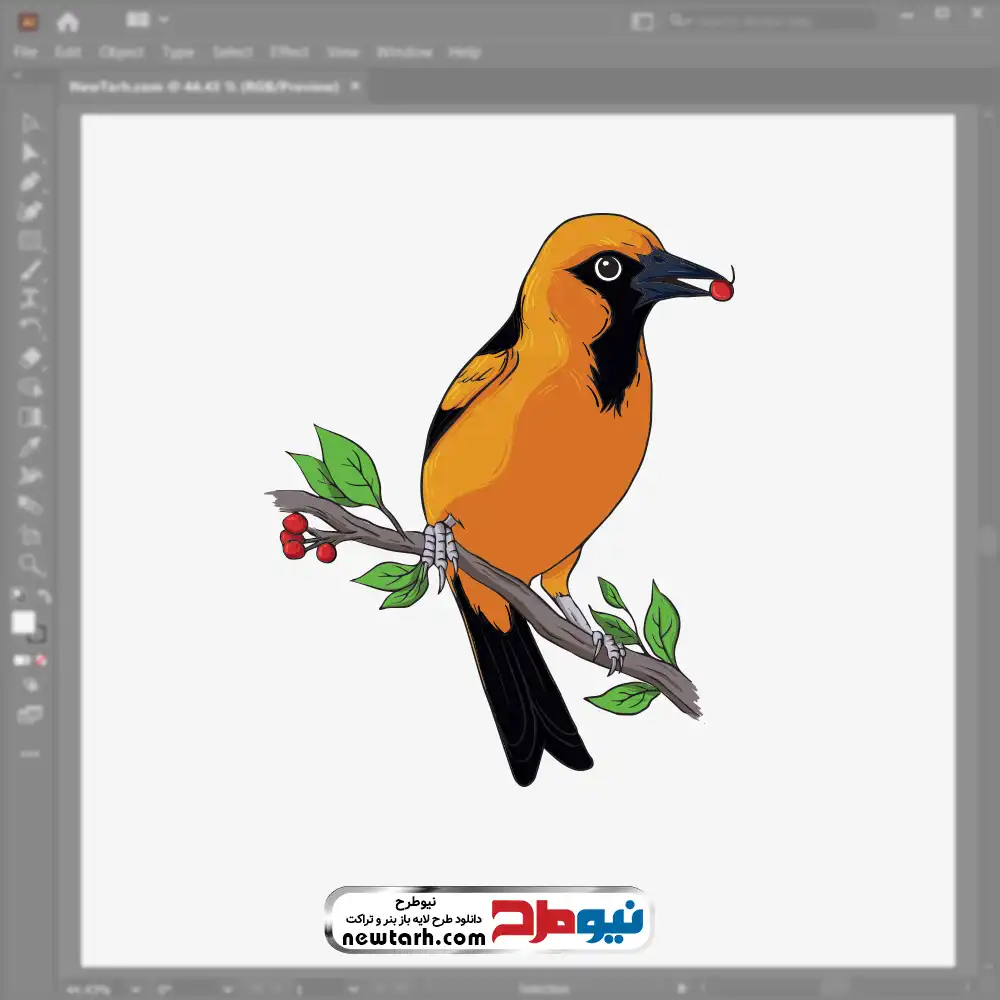Open the File menu
1000x1000 pixels.
click(25, 52)
